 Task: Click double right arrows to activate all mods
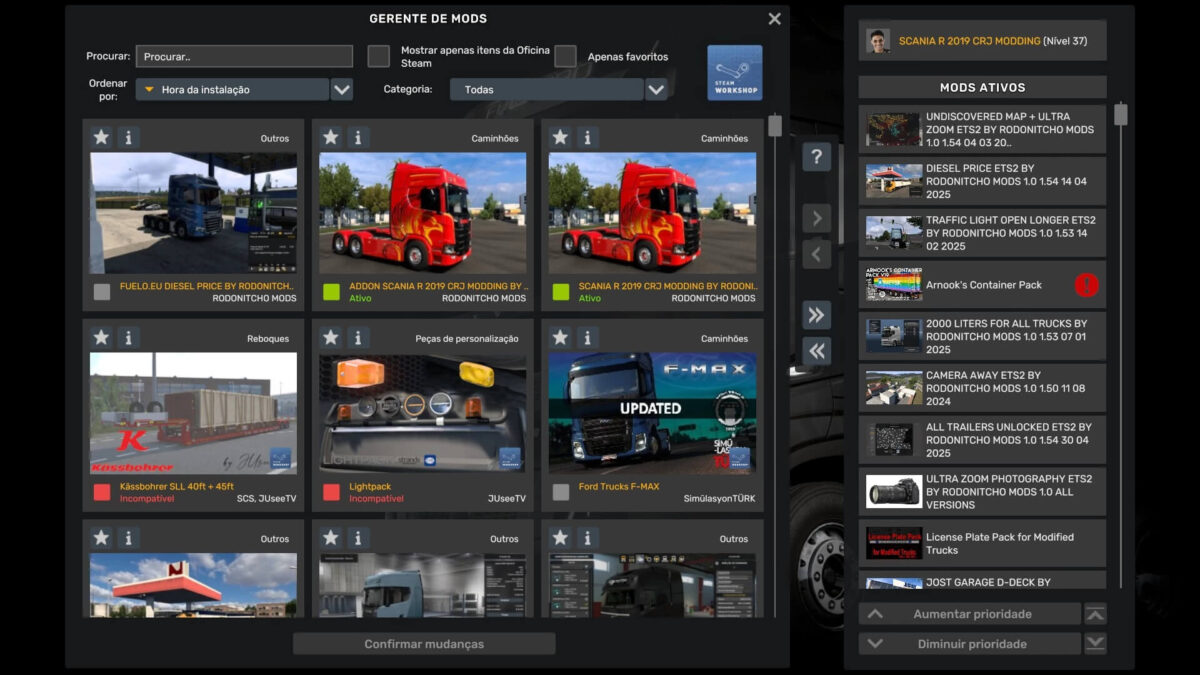pyautogui.click(x=816, y=315)
